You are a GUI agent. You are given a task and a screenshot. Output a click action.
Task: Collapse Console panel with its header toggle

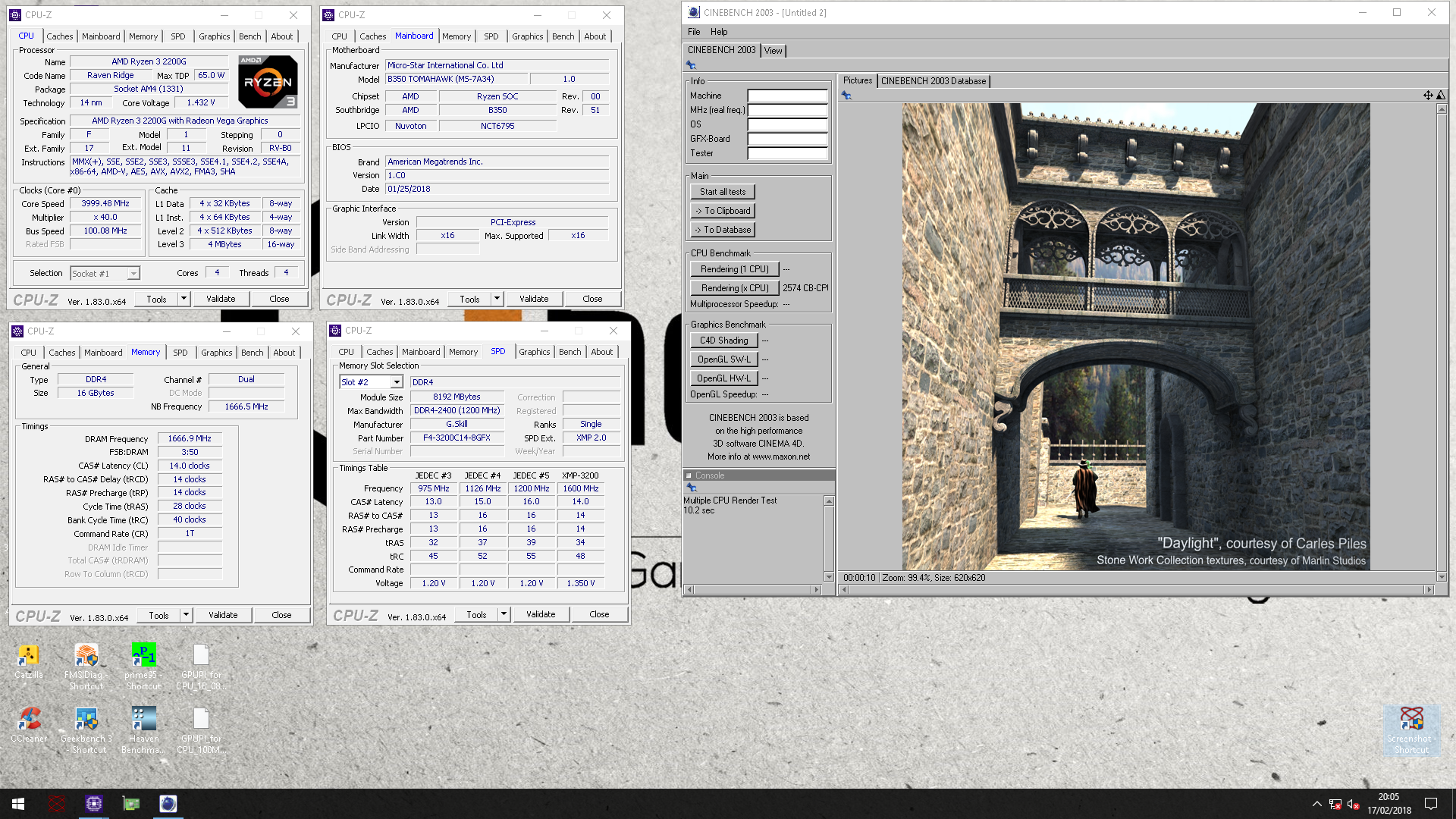pyautogui.click(x=689, y=475)
